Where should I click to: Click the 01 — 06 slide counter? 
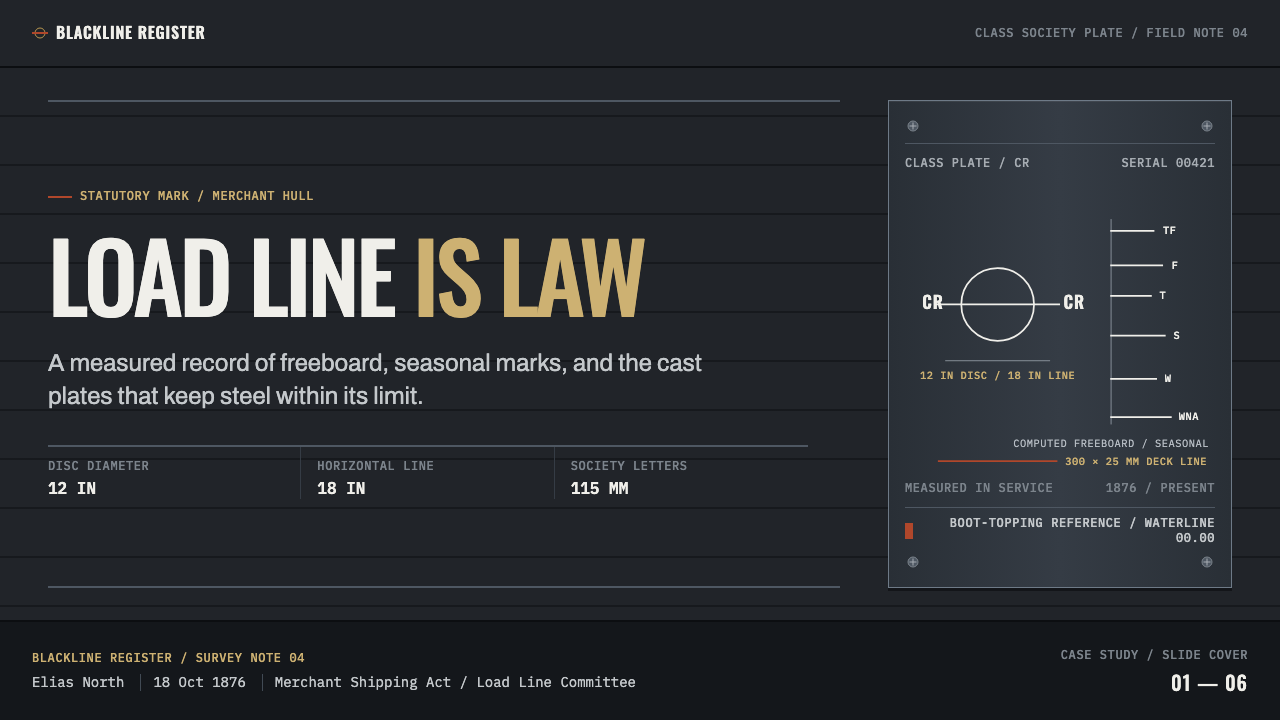click(1209, 684)
